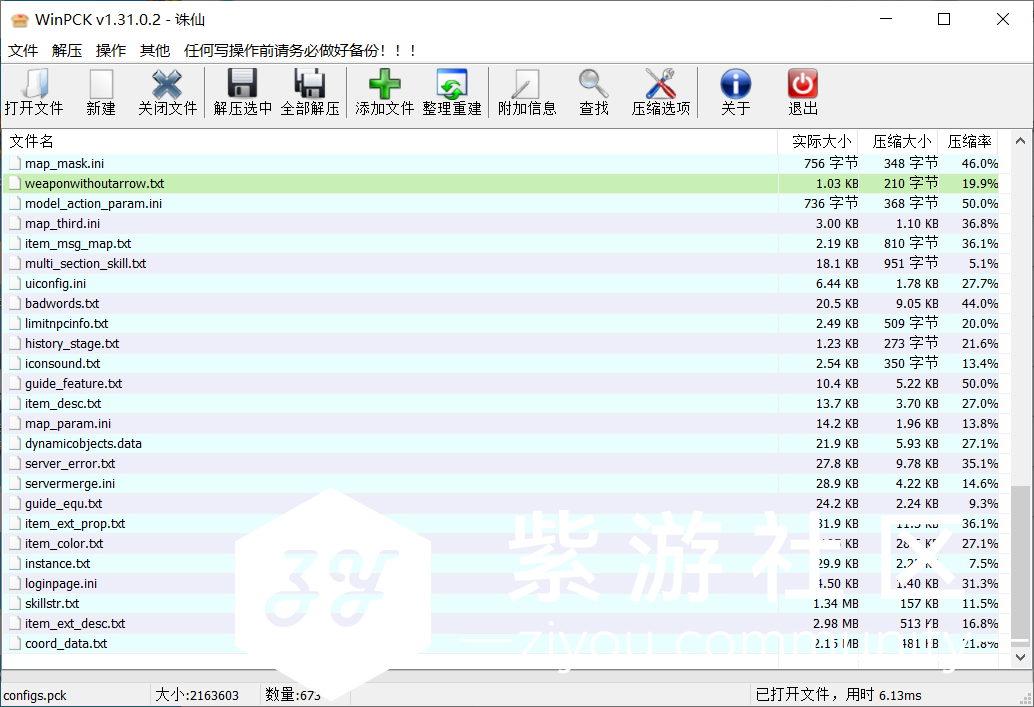The image size is (1034, 707).
Task: Open the 文件 menu
Action: point(22,49)
